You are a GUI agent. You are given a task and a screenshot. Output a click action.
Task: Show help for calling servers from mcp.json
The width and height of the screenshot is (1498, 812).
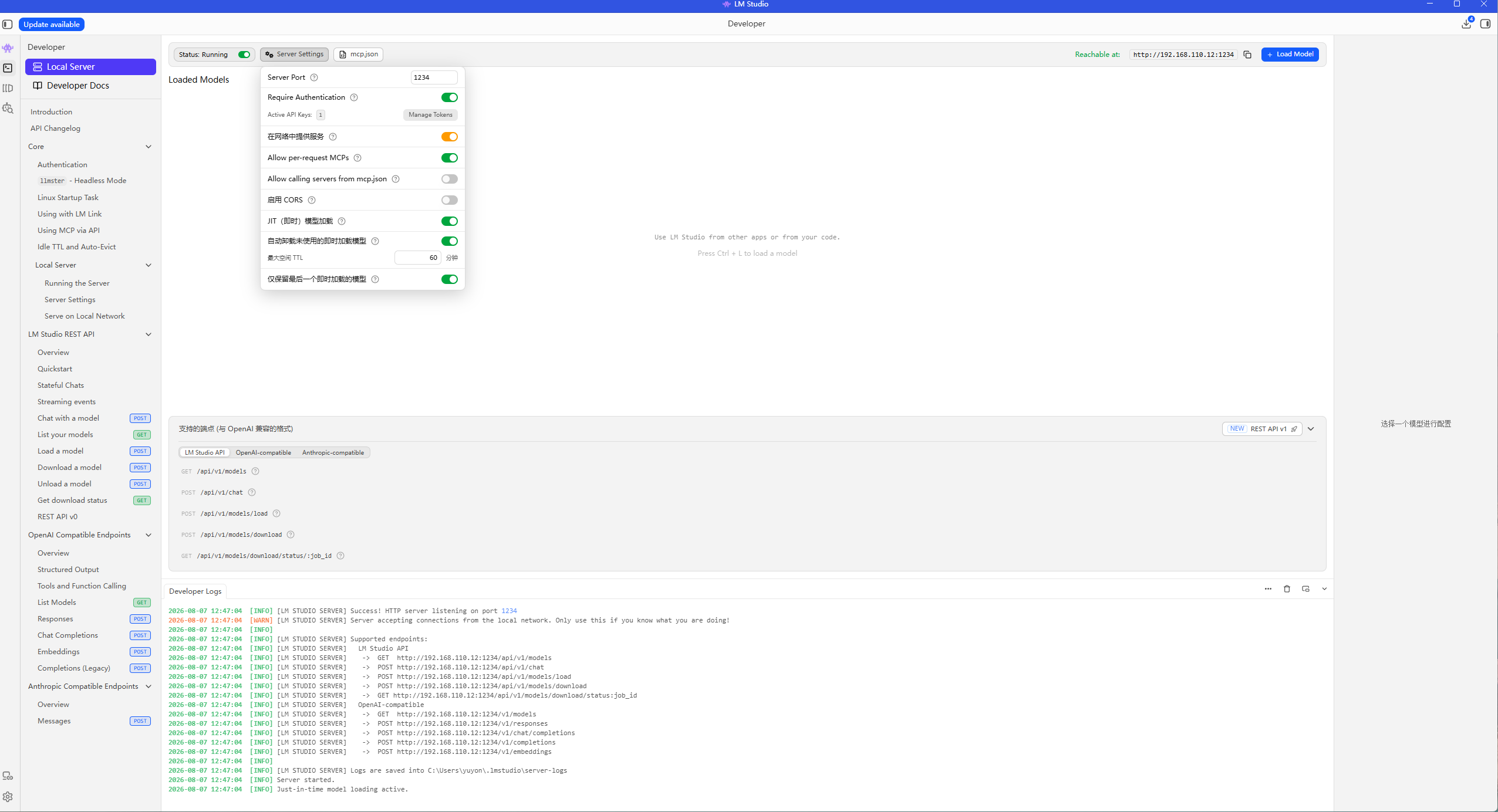tap(396, 179)
